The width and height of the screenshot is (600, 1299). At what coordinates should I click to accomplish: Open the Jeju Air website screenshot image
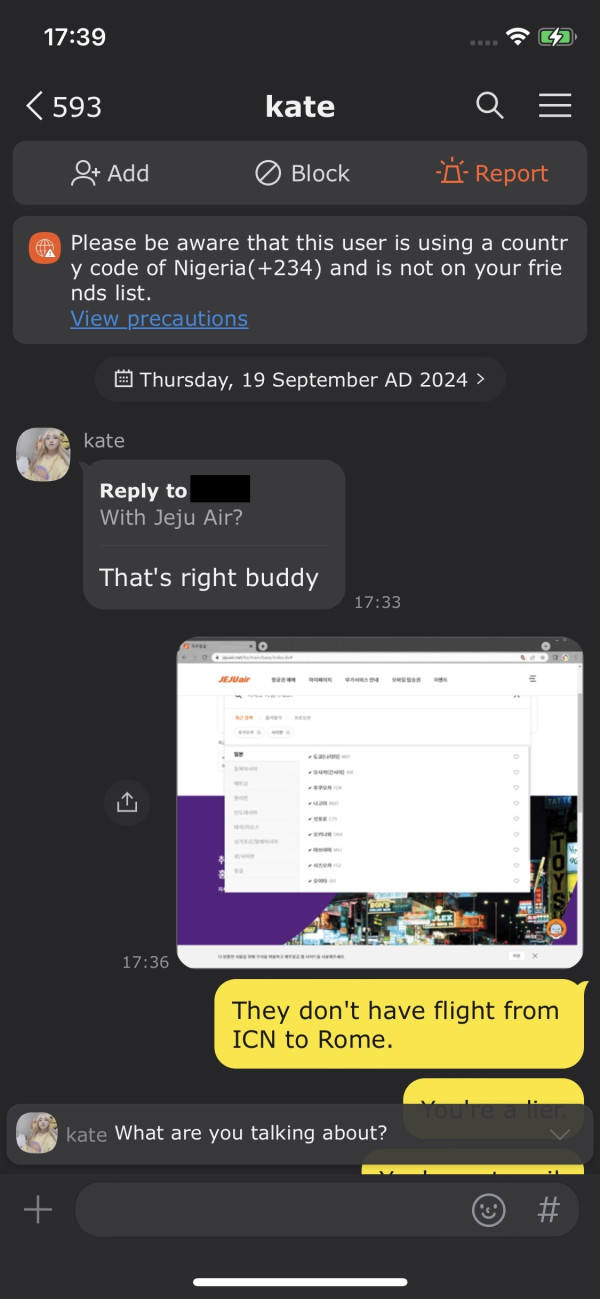379,802
